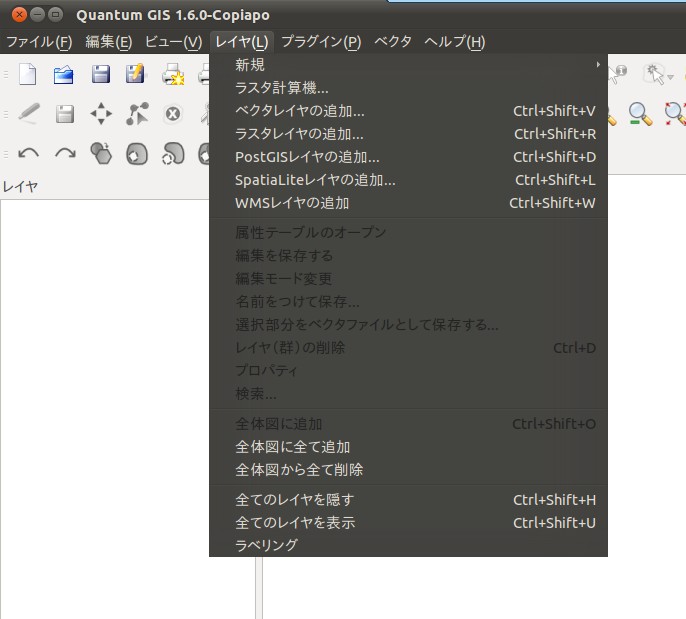
Task: Click the toggle editing pencil icon
Action: [29, 114]
